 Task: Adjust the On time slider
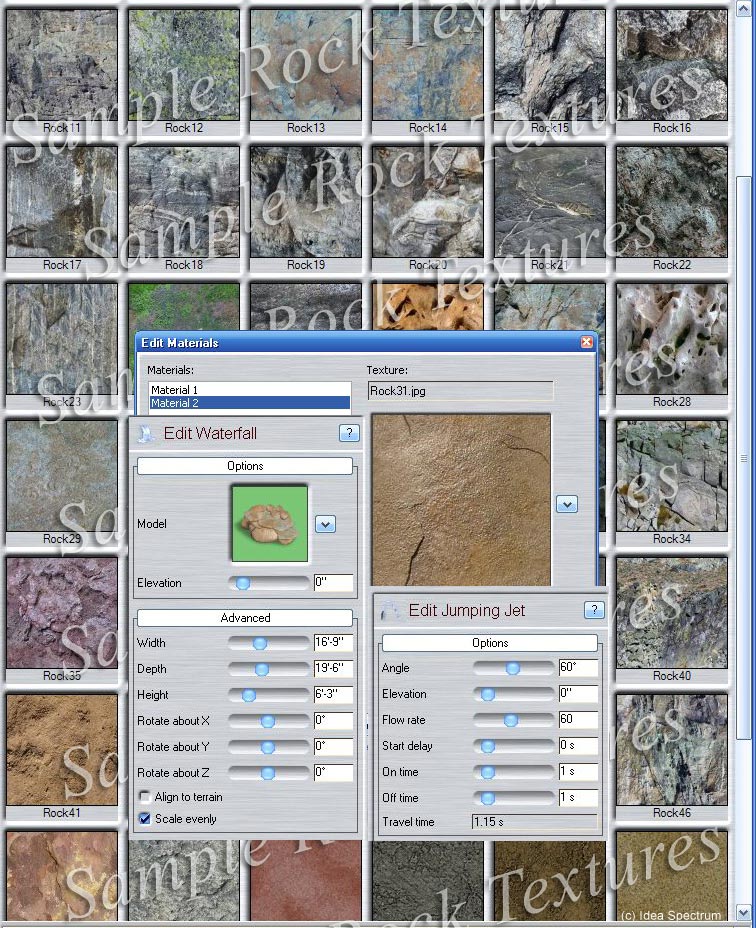coord(513,772)
